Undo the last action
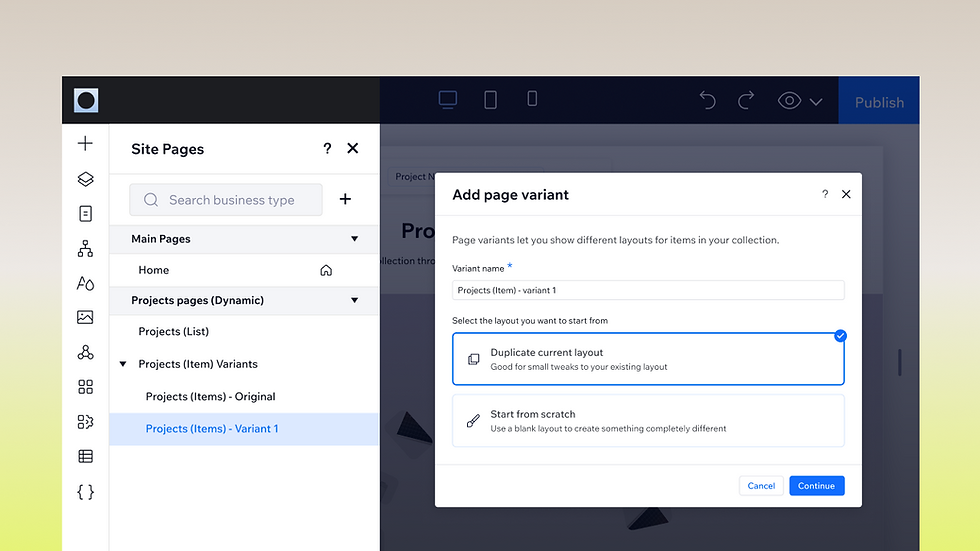Image resolution: width=980 pixels, height=551 pixels. [708, 100]
